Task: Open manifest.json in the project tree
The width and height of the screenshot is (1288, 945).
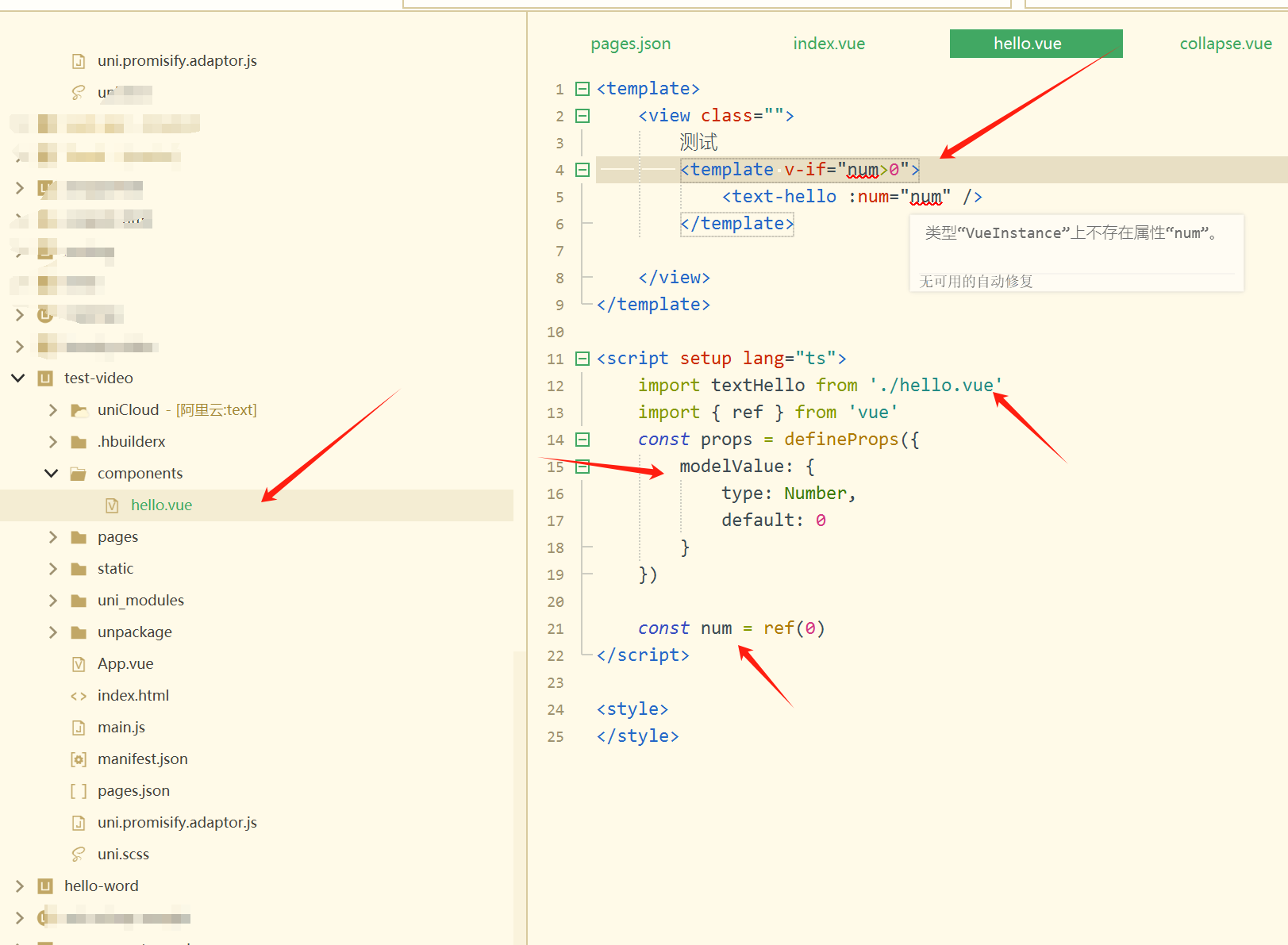Action: point(143,759)
